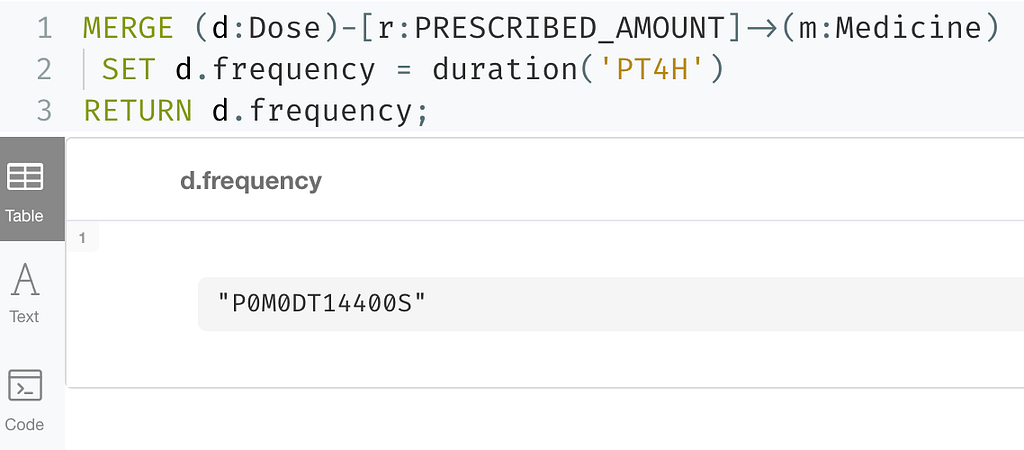Click the Table label in sidebar
Screen dimensions: 1024x450
point(24,216)
